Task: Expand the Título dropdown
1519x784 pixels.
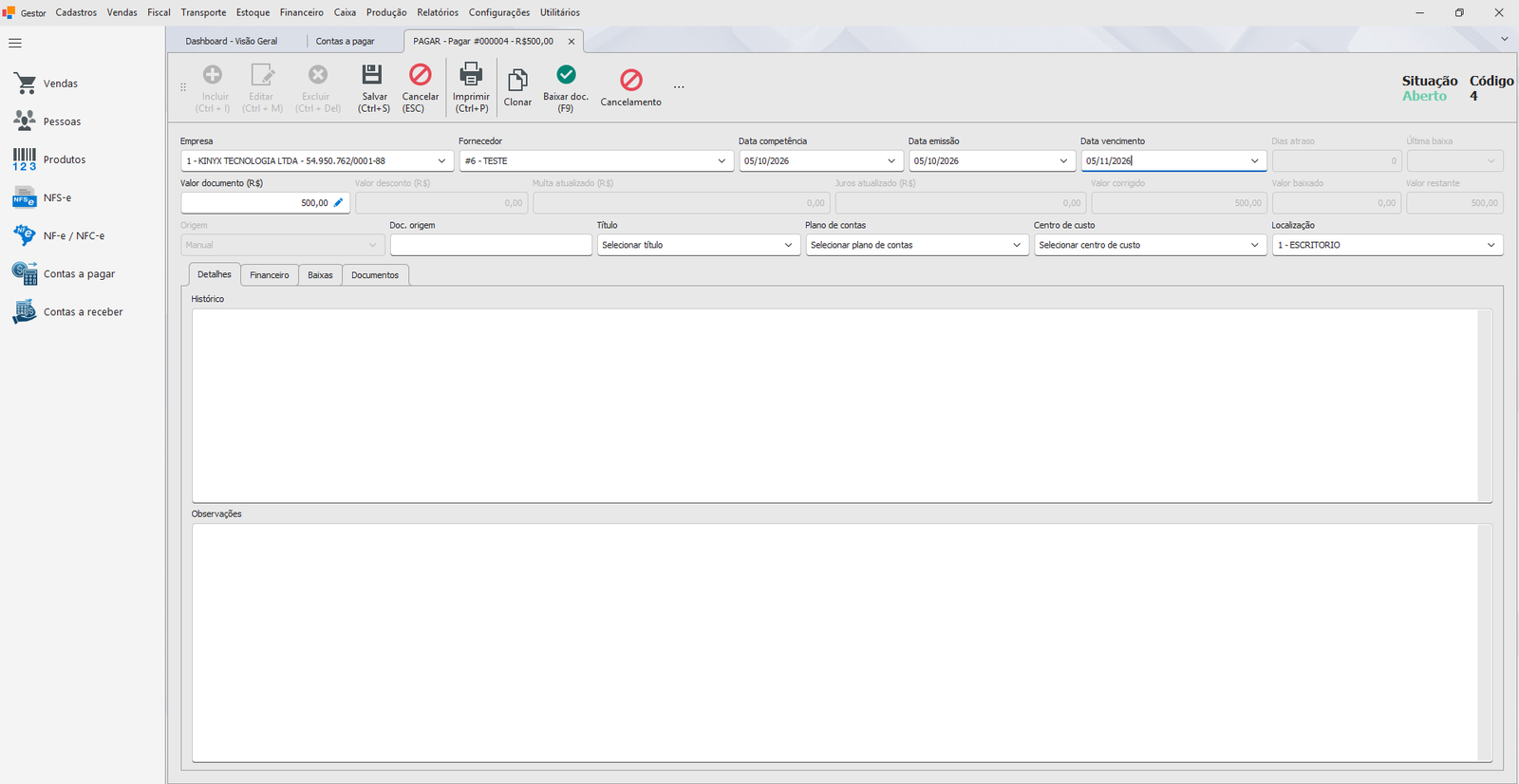Action: point(788,245)
